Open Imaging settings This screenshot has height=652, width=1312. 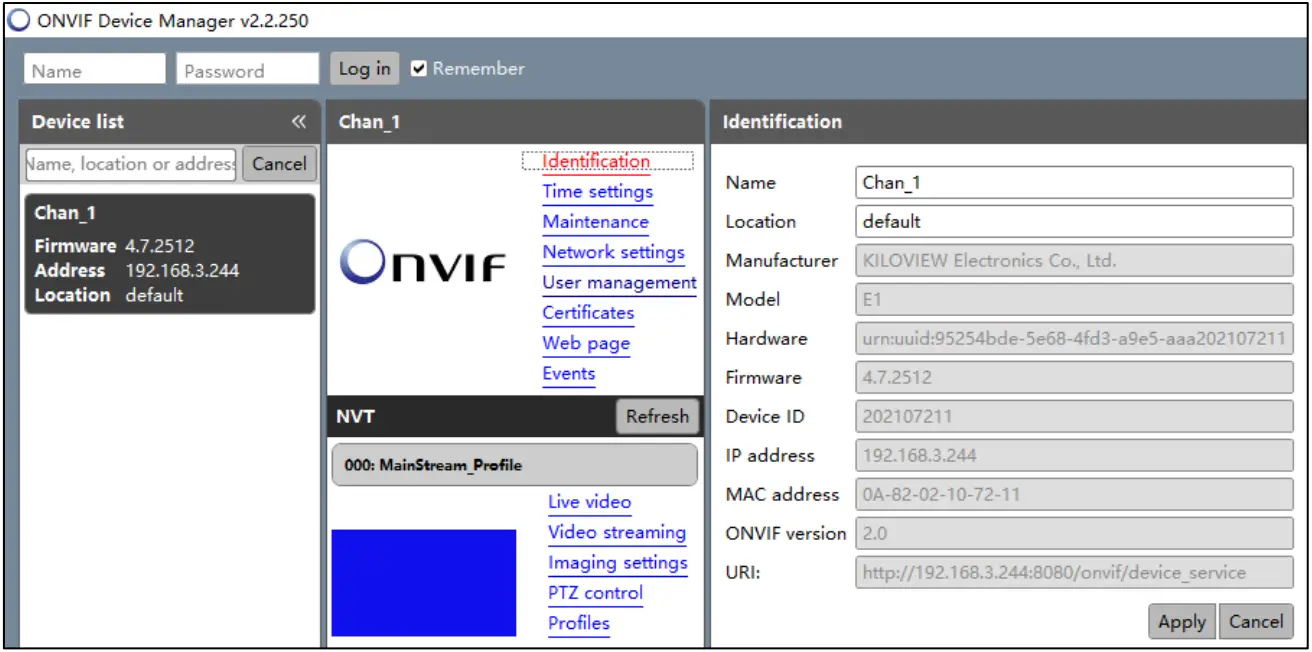[x=618, y=563]
